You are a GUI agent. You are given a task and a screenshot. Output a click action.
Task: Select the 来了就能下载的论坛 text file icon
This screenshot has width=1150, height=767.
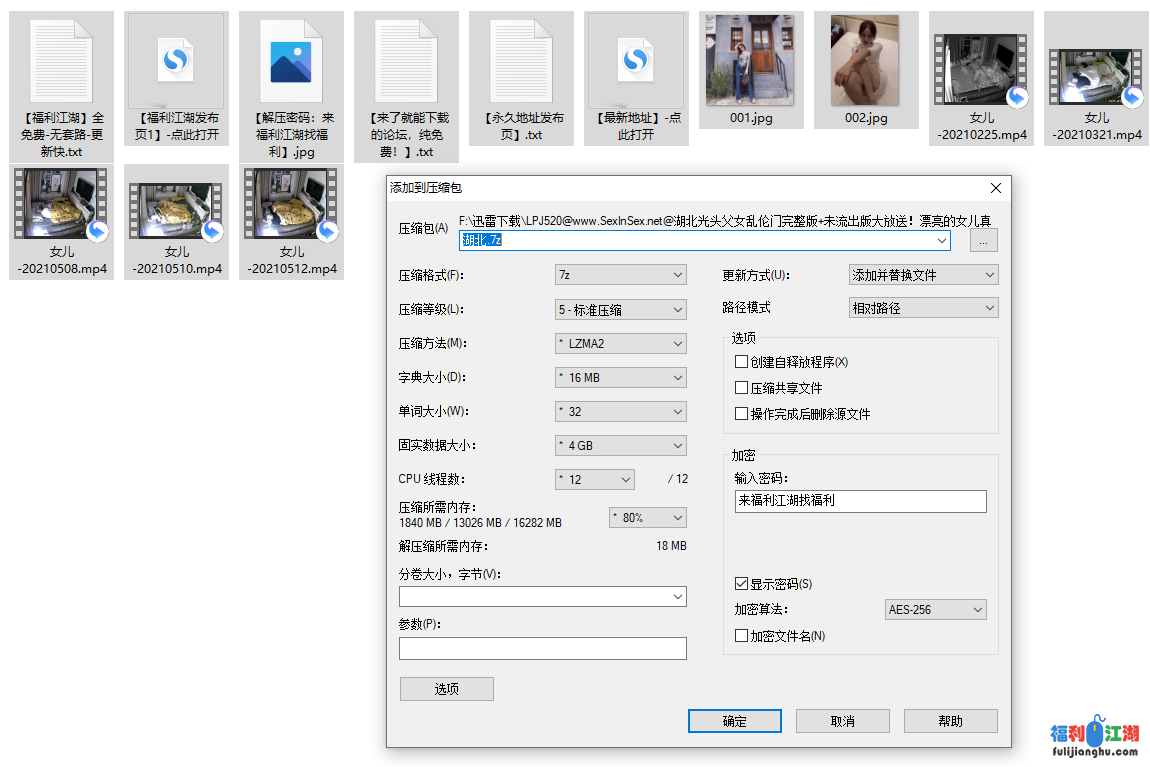pos(406,60)
